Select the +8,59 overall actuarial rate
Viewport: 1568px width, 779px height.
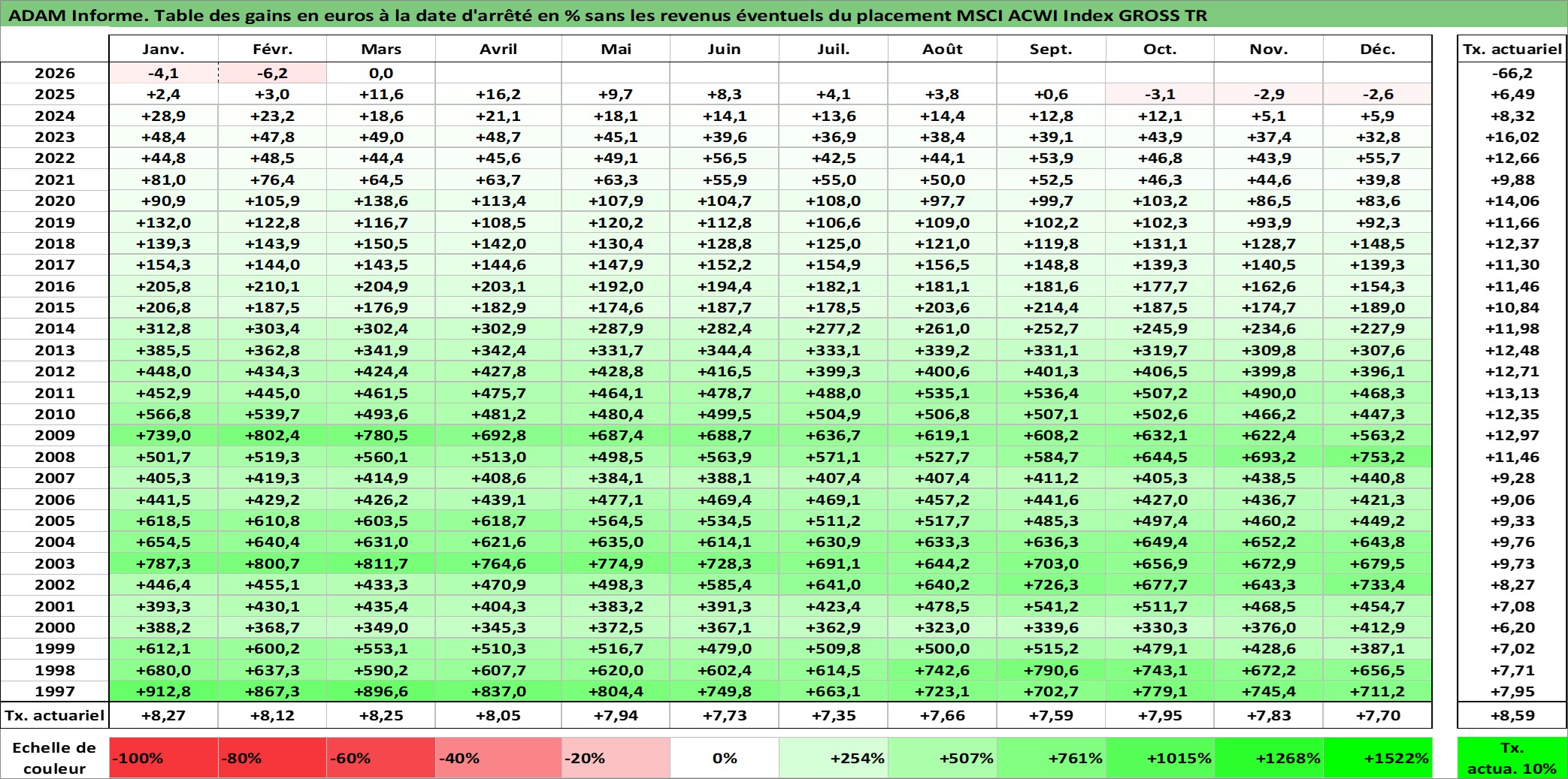[1512, 715]
